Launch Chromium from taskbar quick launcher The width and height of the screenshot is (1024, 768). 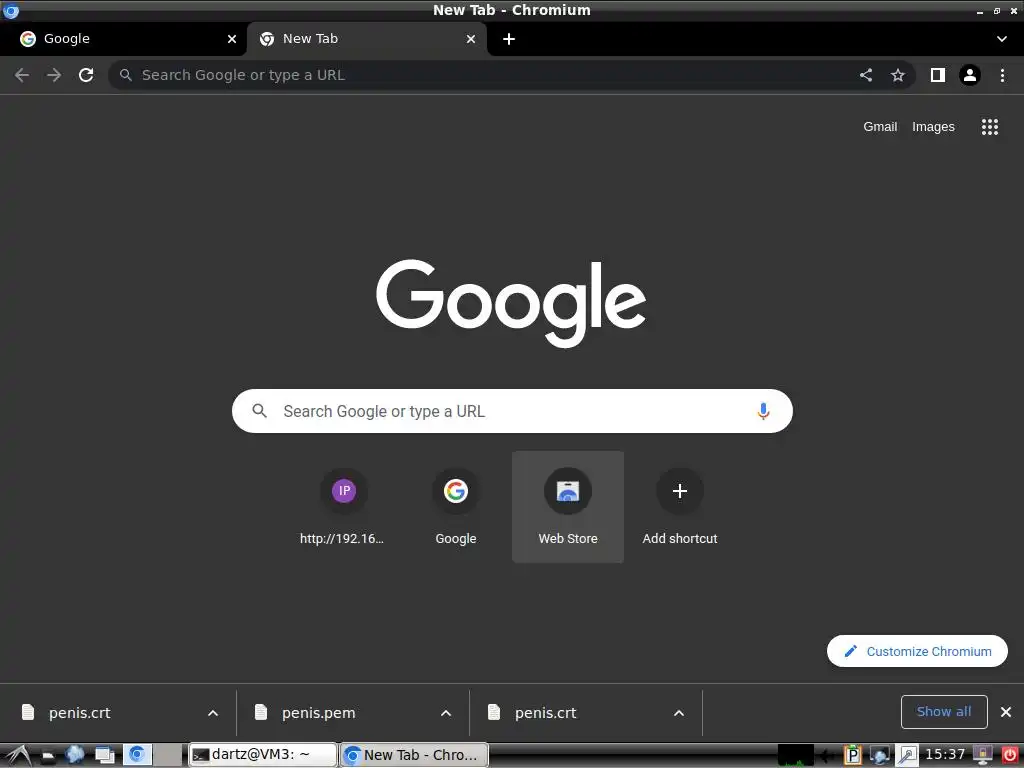click(137, 755)
